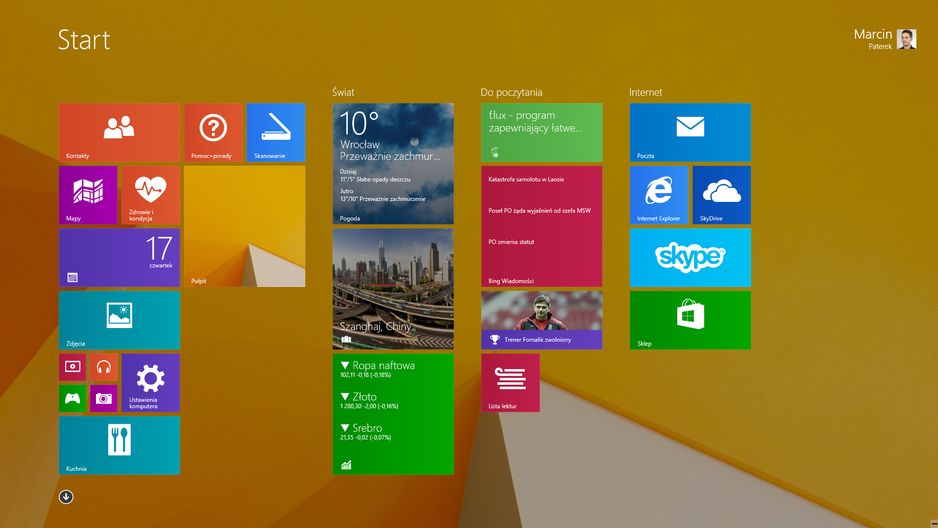Screen dimensions: 938x528
Task: Open the Poczta mail tile
Action: pos(690,132)
